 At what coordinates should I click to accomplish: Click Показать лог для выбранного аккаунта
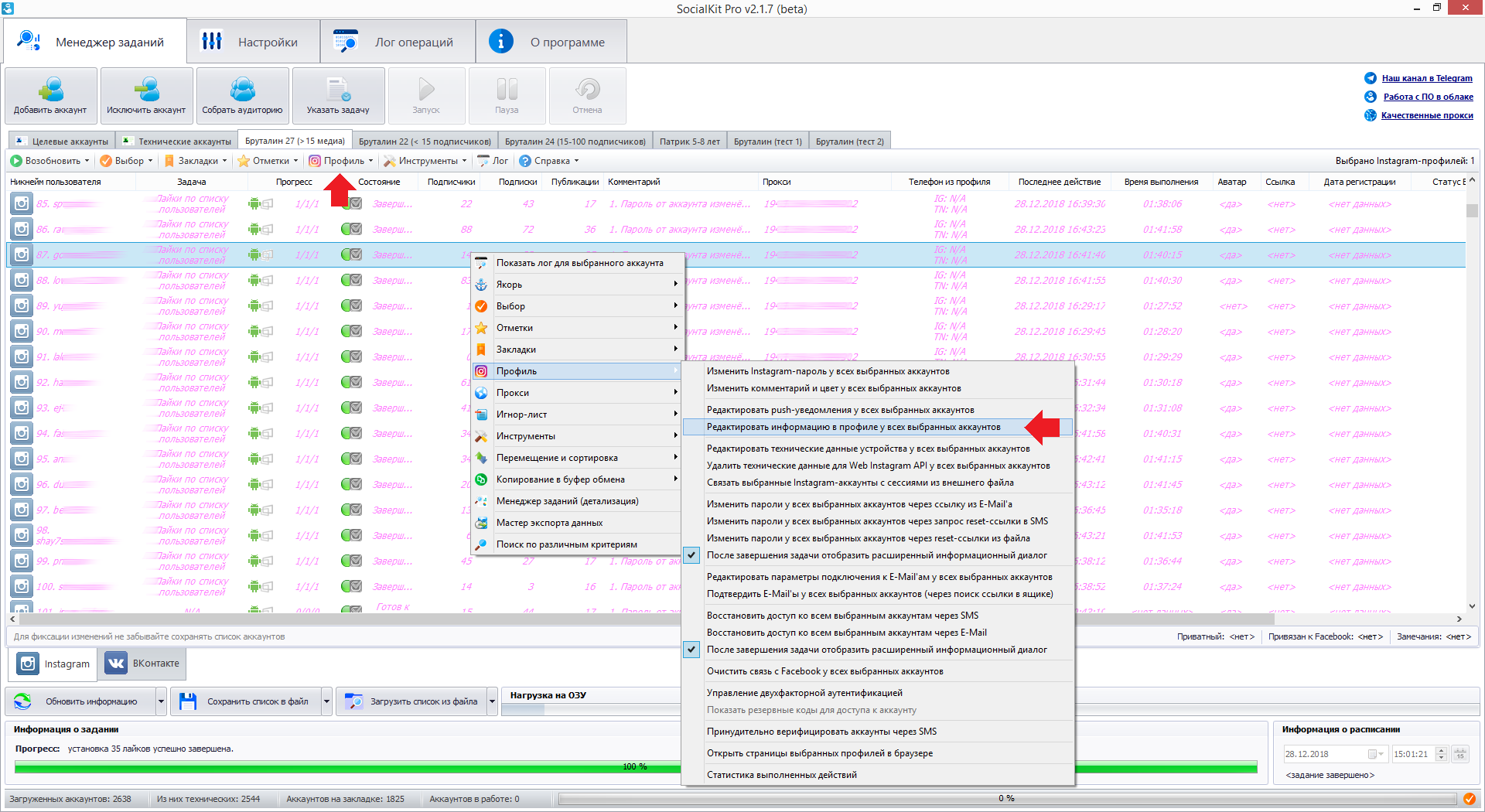coord(578,263)
